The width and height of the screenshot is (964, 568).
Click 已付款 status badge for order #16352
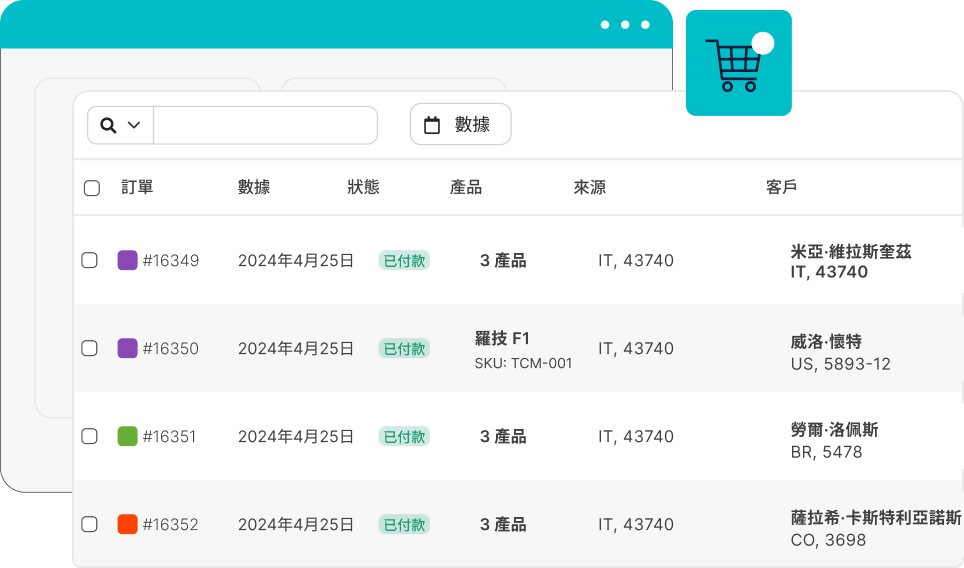click(x=404, y=524)
